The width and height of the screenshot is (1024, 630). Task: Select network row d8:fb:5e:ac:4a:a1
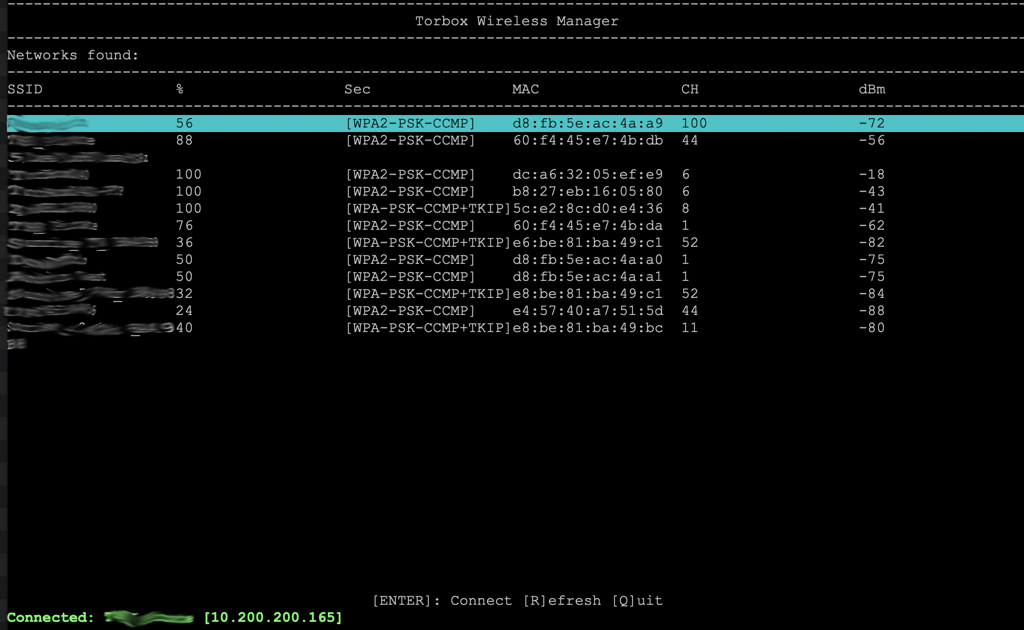coord(515,276)
